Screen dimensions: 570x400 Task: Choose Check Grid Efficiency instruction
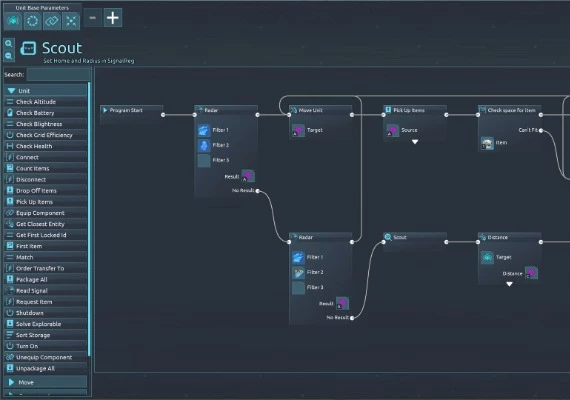pyautogui.click(x=45, y=135)
